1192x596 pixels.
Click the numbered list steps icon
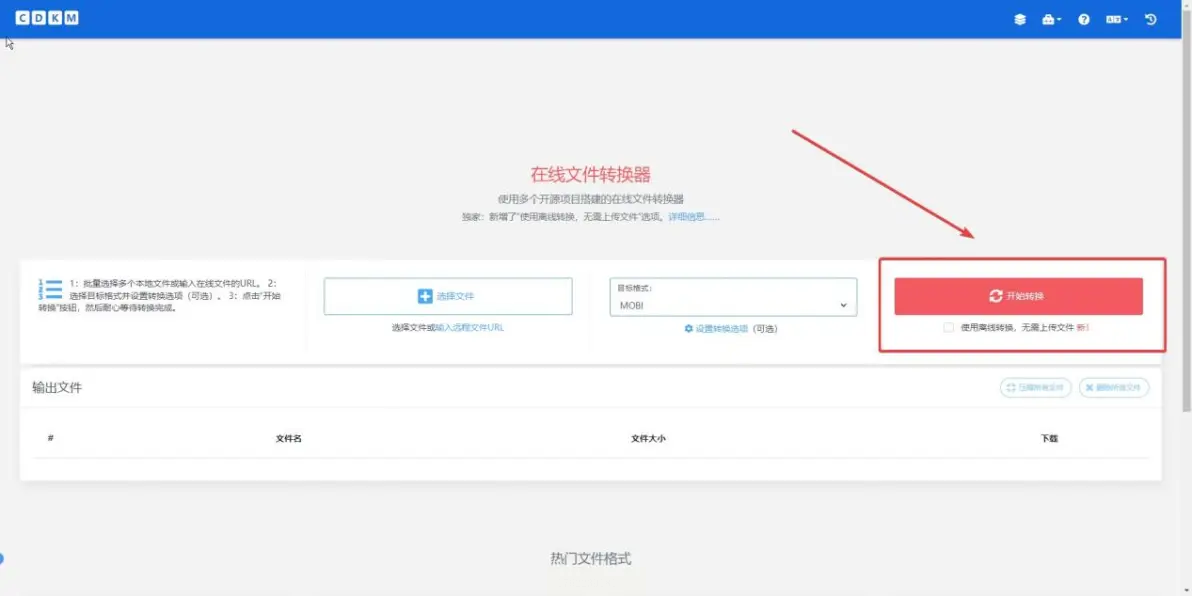point(50,290)
